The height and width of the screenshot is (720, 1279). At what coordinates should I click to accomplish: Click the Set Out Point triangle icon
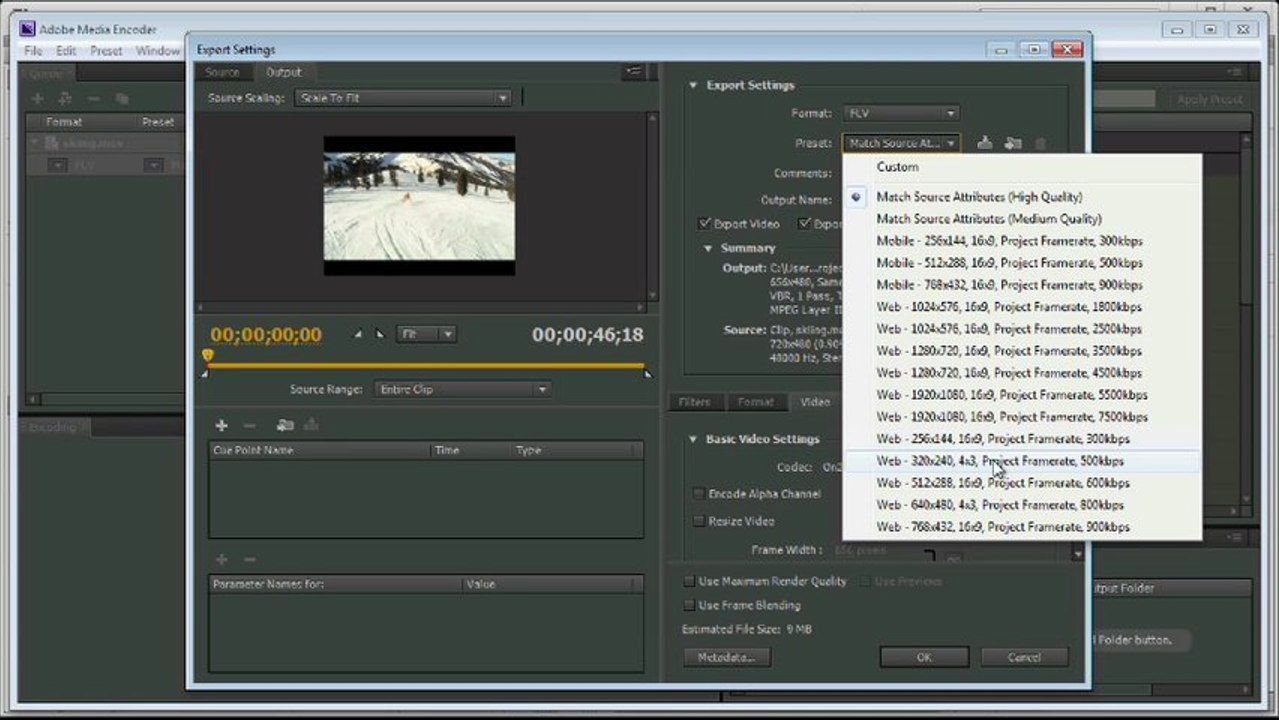[x=379, y=334]
